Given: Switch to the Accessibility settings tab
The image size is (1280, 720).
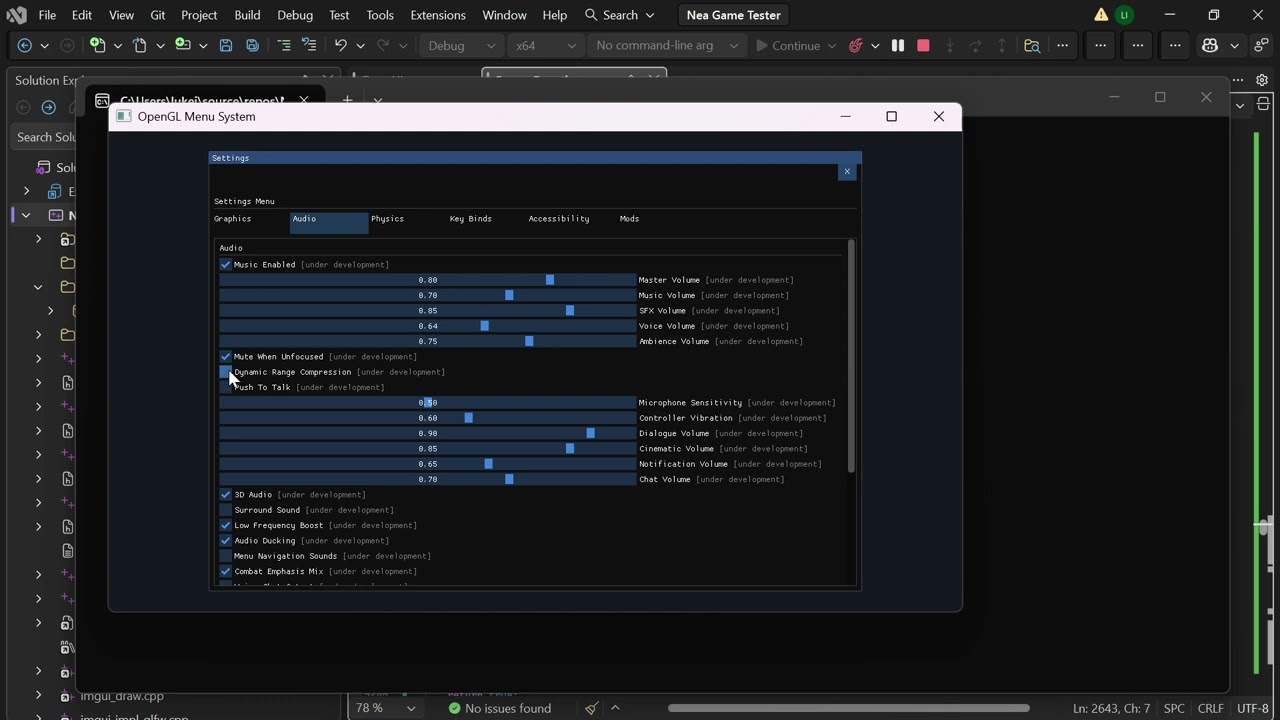Looking at the screenshot, I should click(x=559, y=219).
